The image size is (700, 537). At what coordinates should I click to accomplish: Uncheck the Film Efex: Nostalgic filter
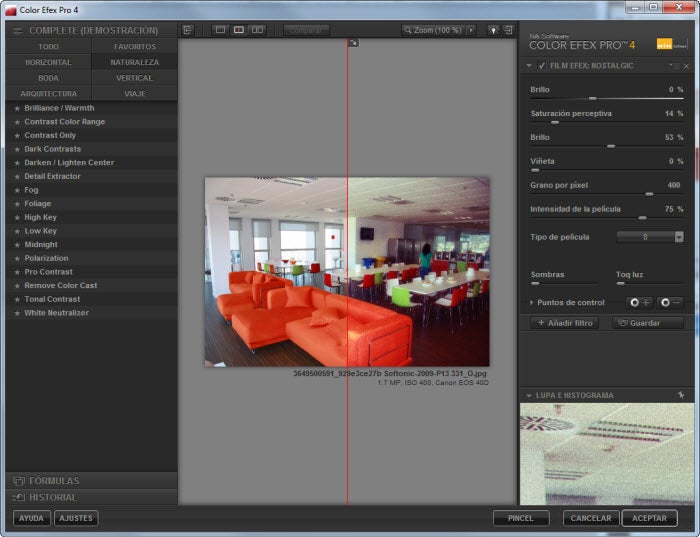[x=542, y=66]
